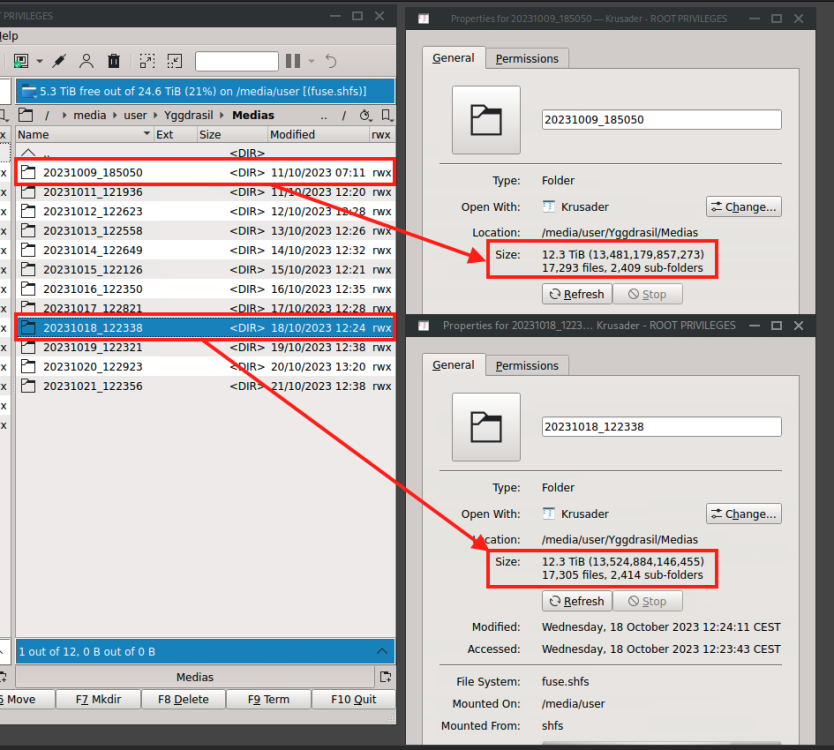The width and height of the screenshot is (834, 750).
Task: Expand the arrow between media and user
Action: [x=114, y=115]
